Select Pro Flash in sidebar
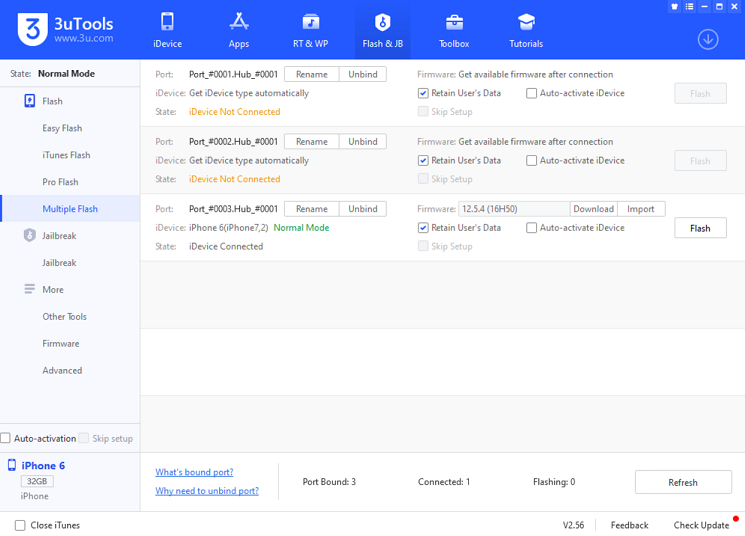745x536 pixels. [x=60, y=182]
